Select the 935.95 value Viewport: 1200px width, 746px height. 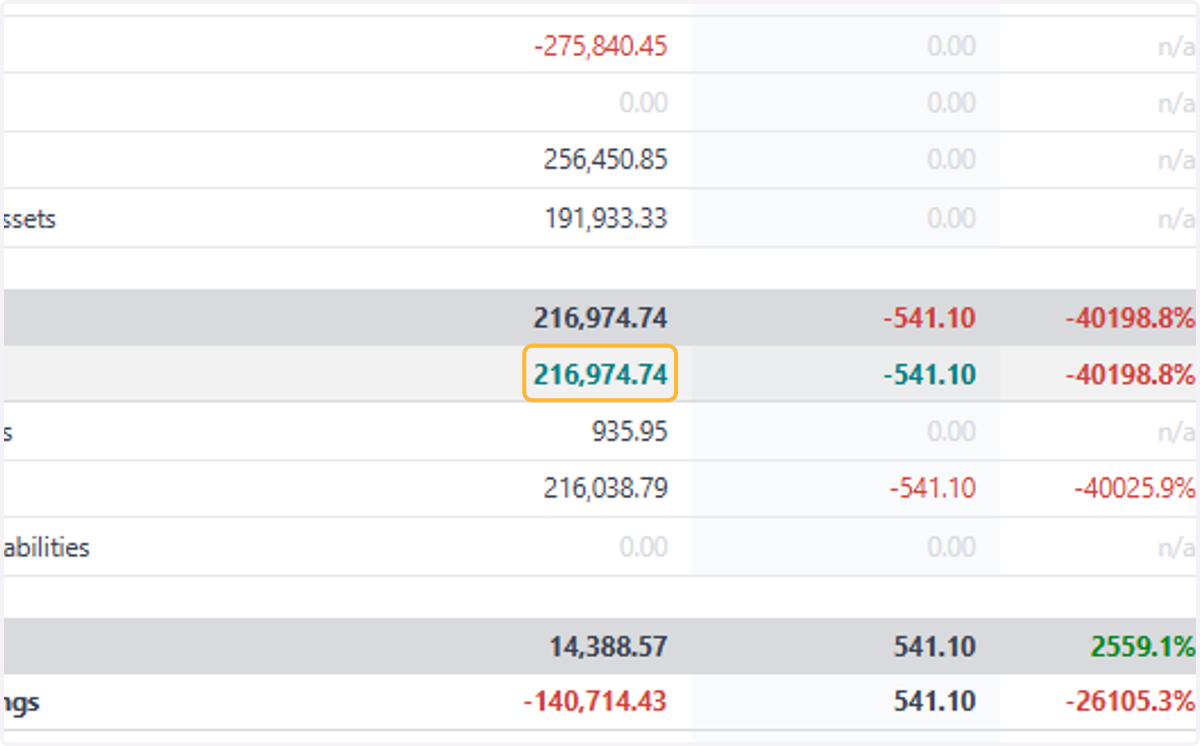(x=629, y=431)
